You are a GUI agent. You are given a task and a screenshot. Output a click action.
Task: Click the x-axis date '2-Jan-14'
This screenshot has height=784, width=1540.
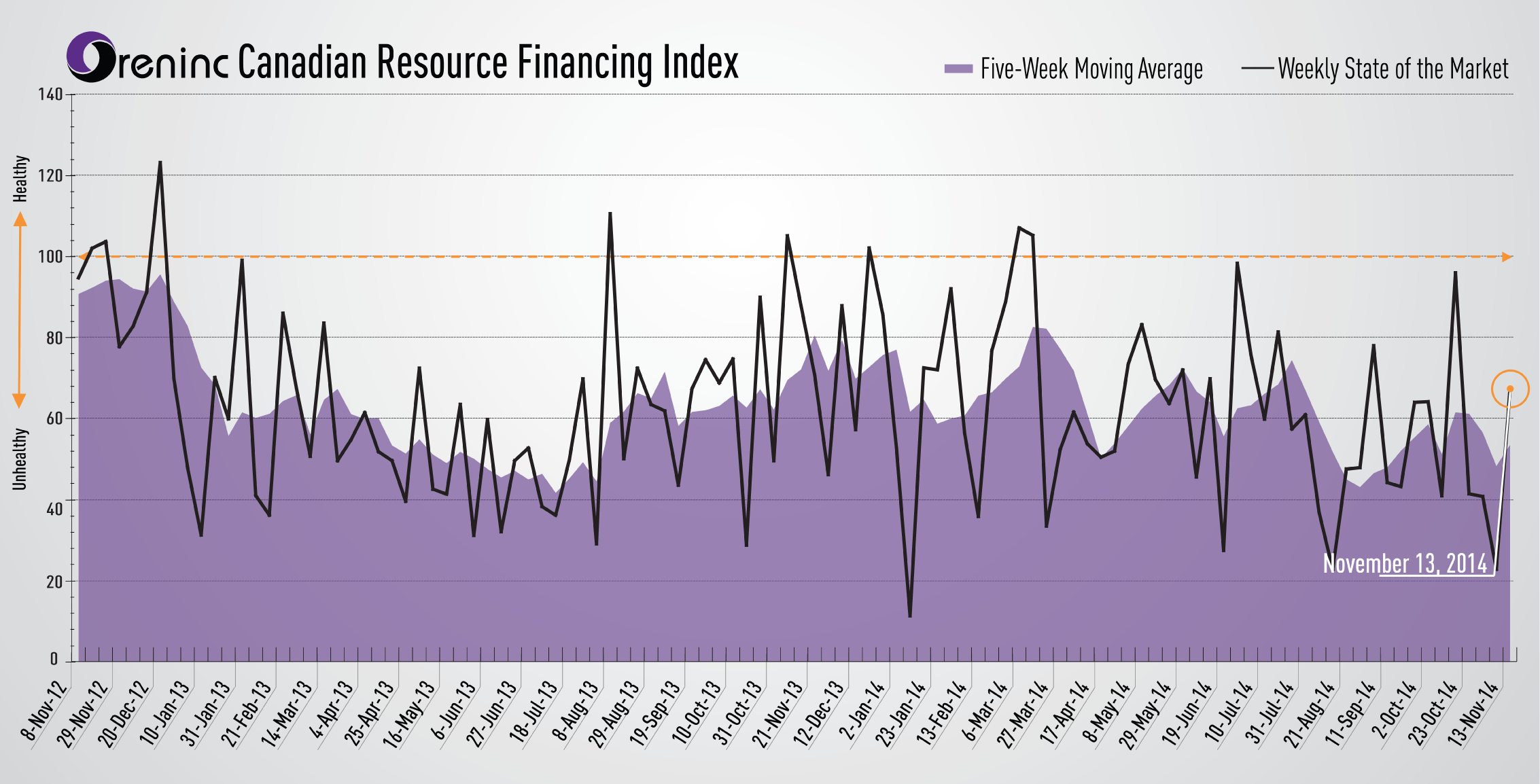tap(863, 709)
